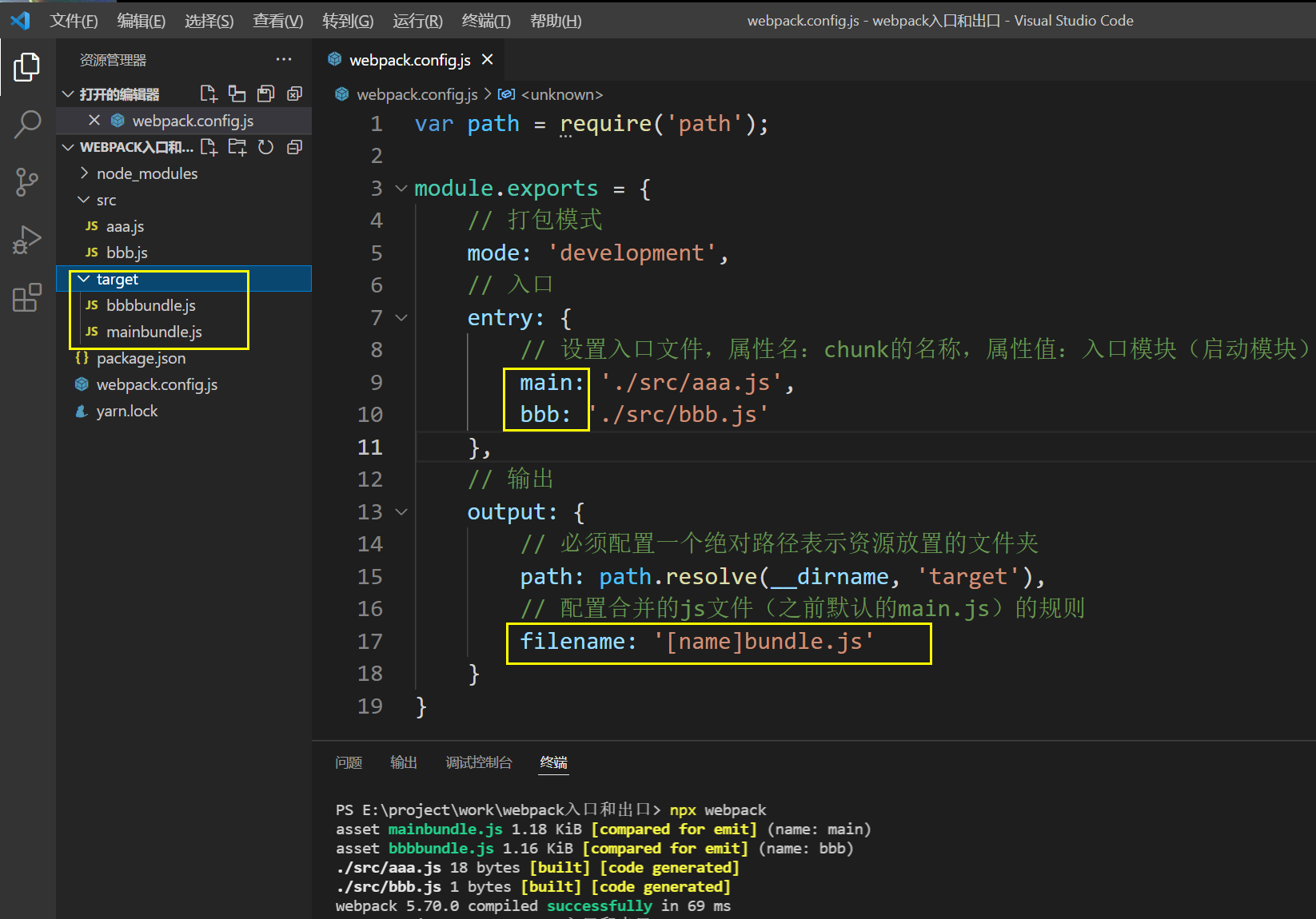The width and height of the screenshot is (1316, 919).
Task: Open the 文件(F) menu
Action: (74, 21)
